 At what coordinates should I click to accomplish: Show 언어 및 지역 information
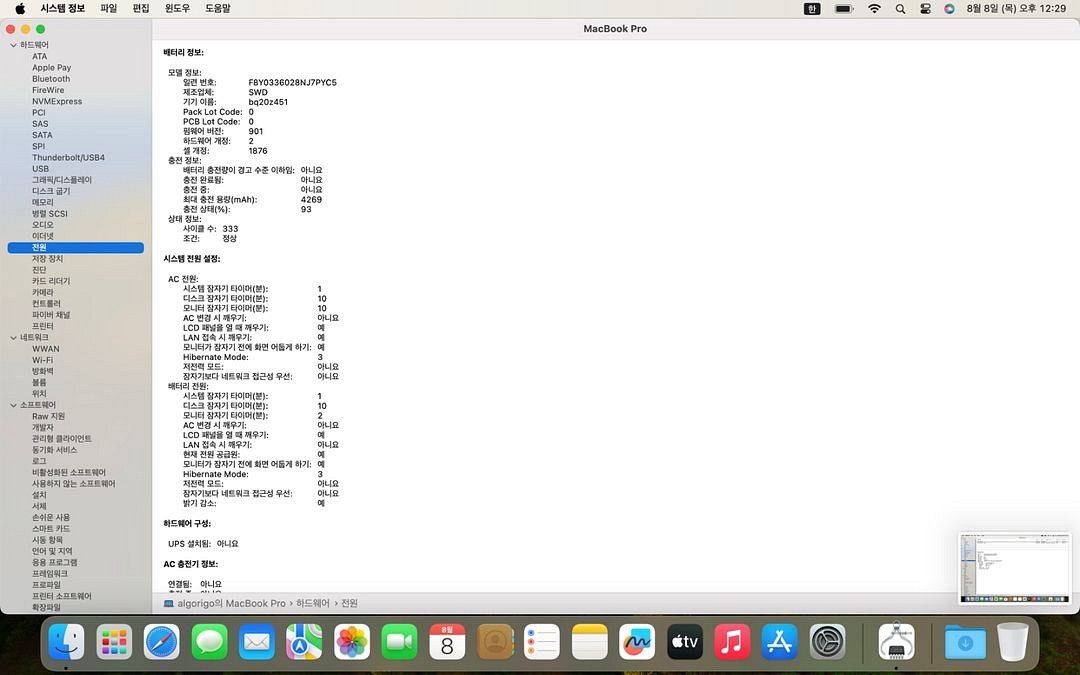[52, 551]
